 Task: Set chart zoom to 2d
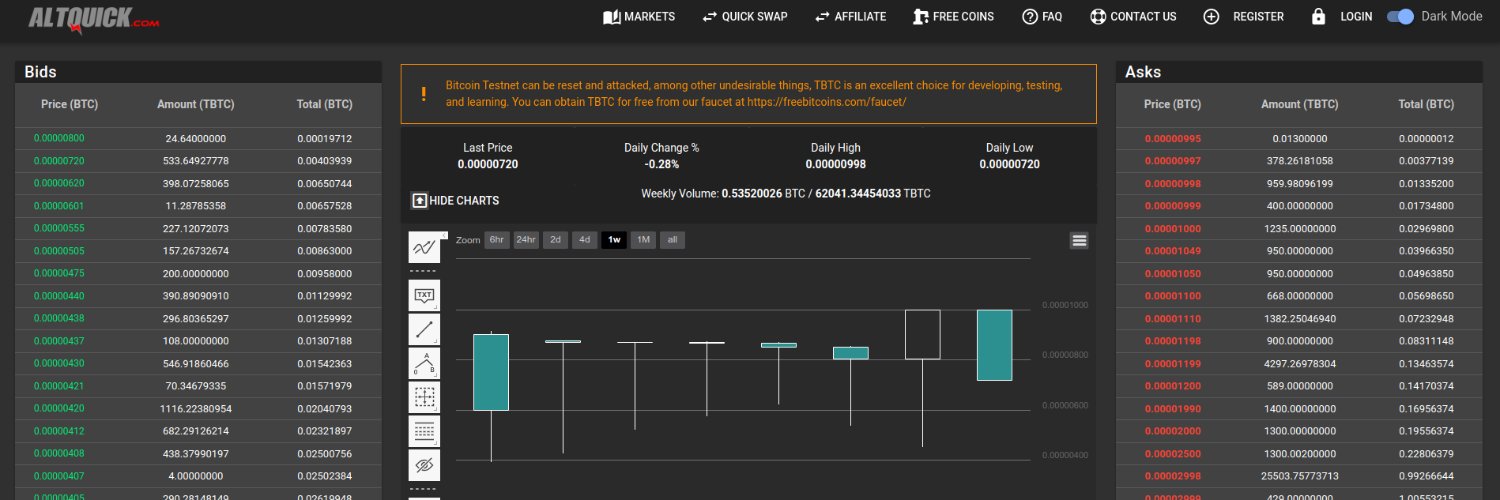click(555, 240)
